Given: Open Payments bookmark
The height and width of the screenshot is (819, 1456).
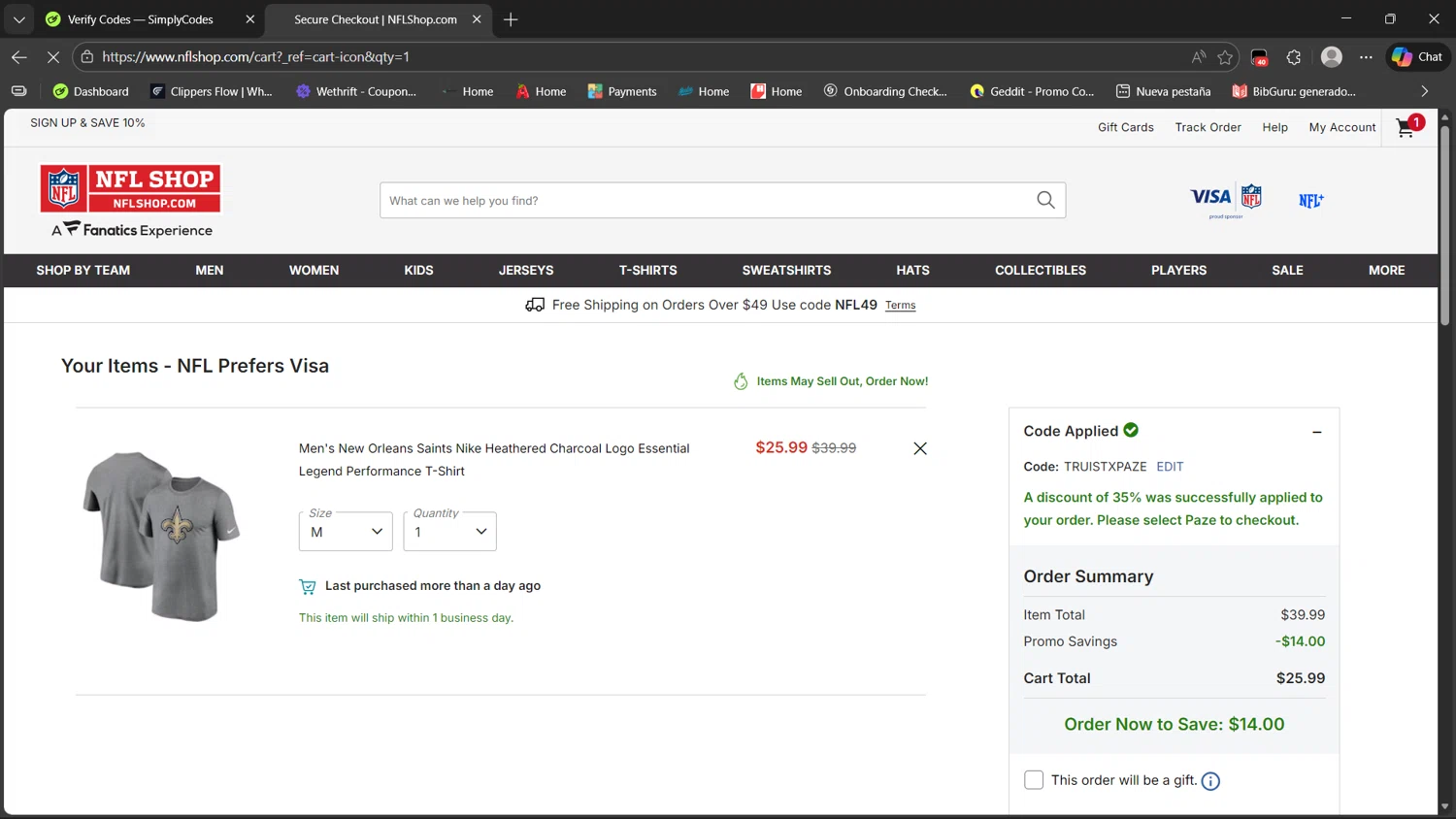Looking at the screenshot, I should pyautogui.click(x=622, y=91).
